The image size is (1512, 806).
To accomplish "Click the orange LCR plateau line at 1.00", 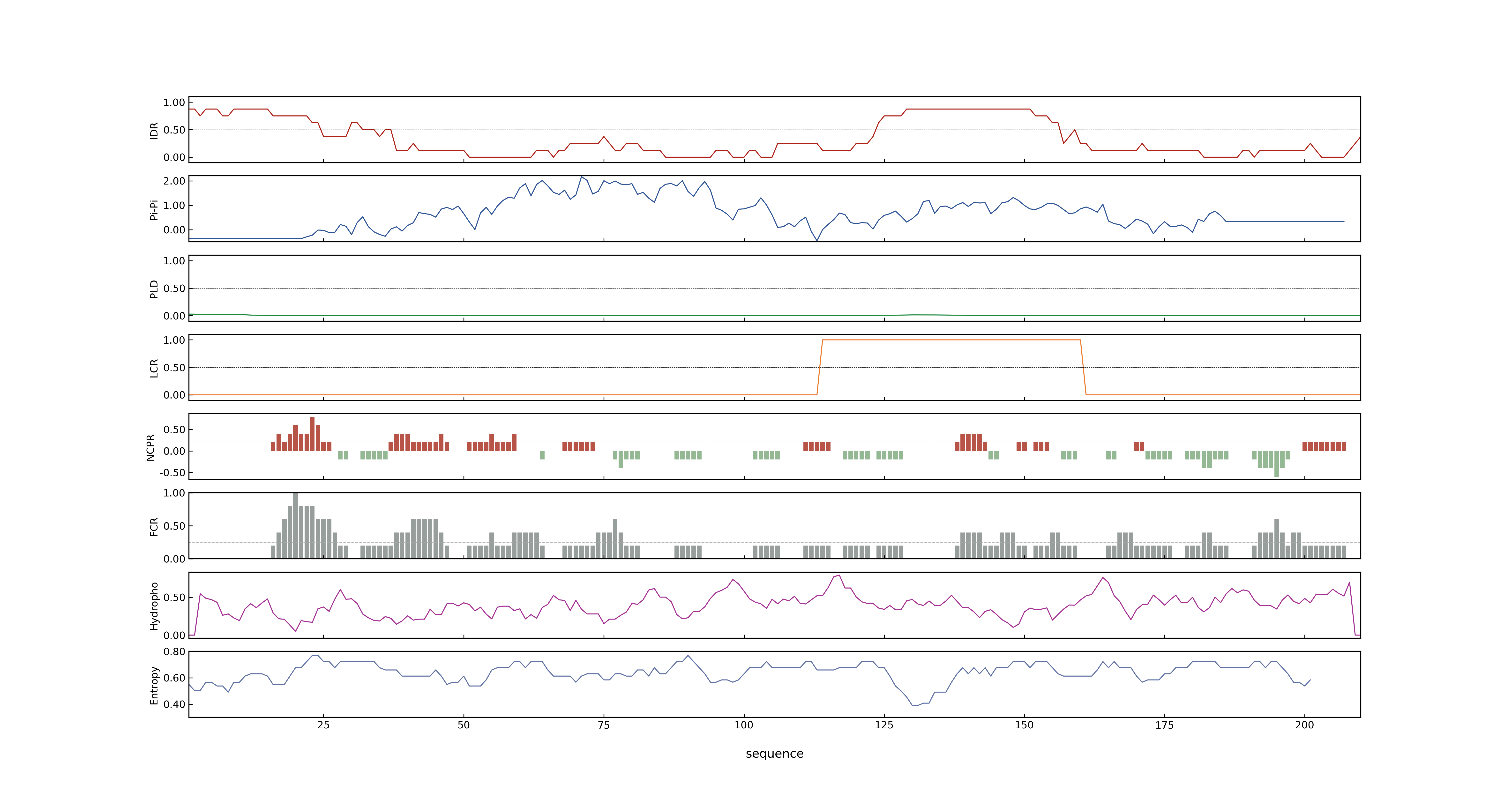I will (x=951, y=340).
